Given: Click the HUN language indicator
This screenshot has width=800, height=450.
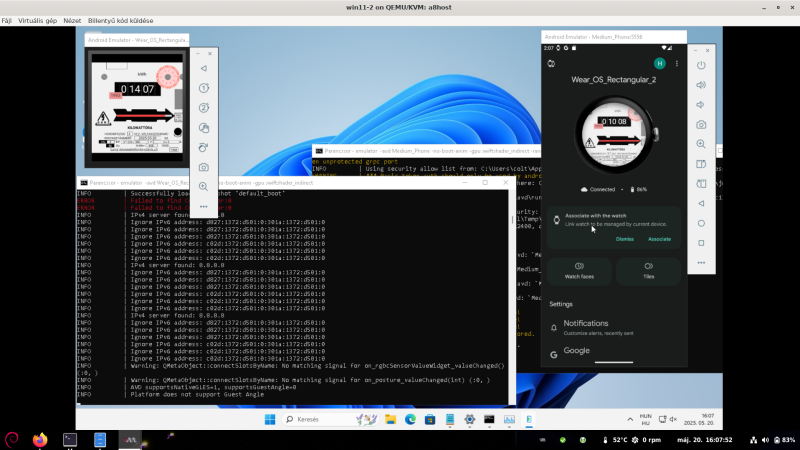Looking at the screenshot, I should coord(645,419).
